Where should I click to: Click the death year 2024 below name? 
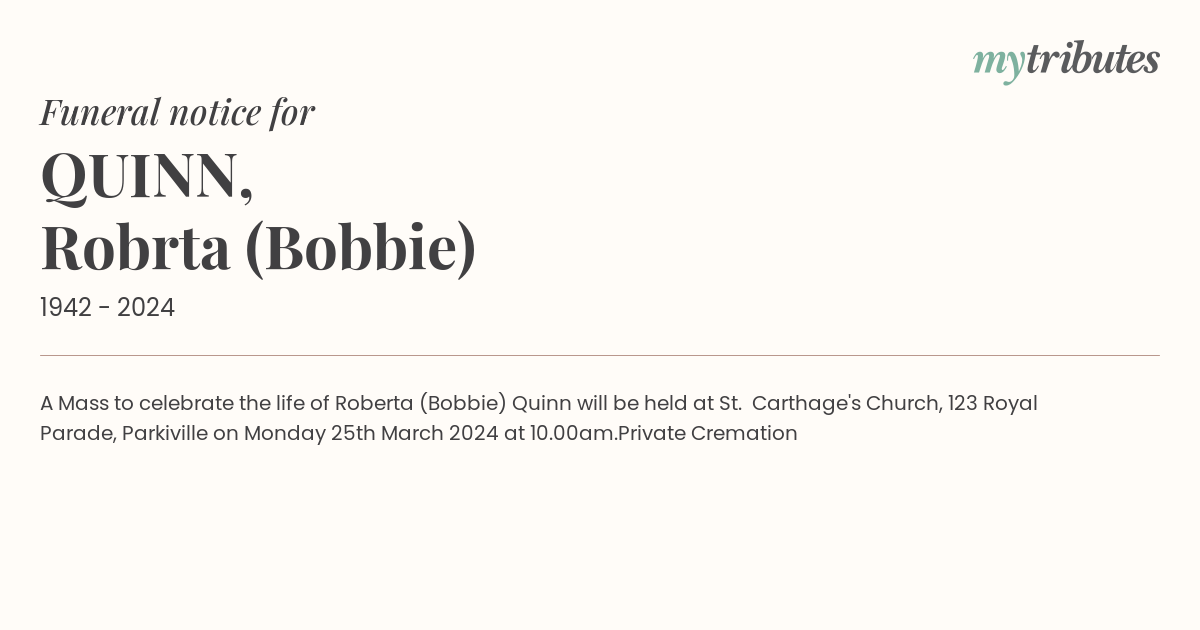146,308
